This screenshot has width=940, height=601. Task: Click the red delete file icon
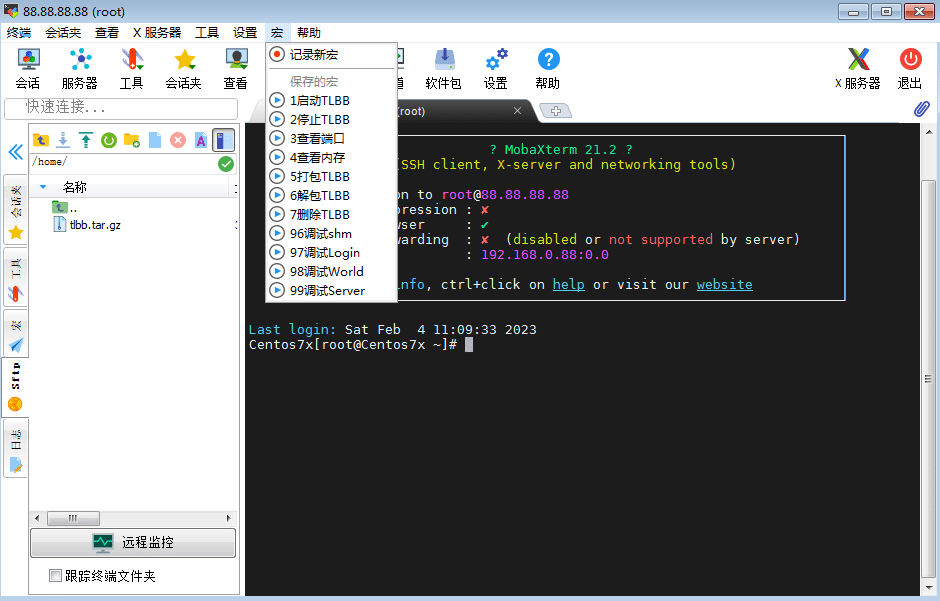(178, 140)
